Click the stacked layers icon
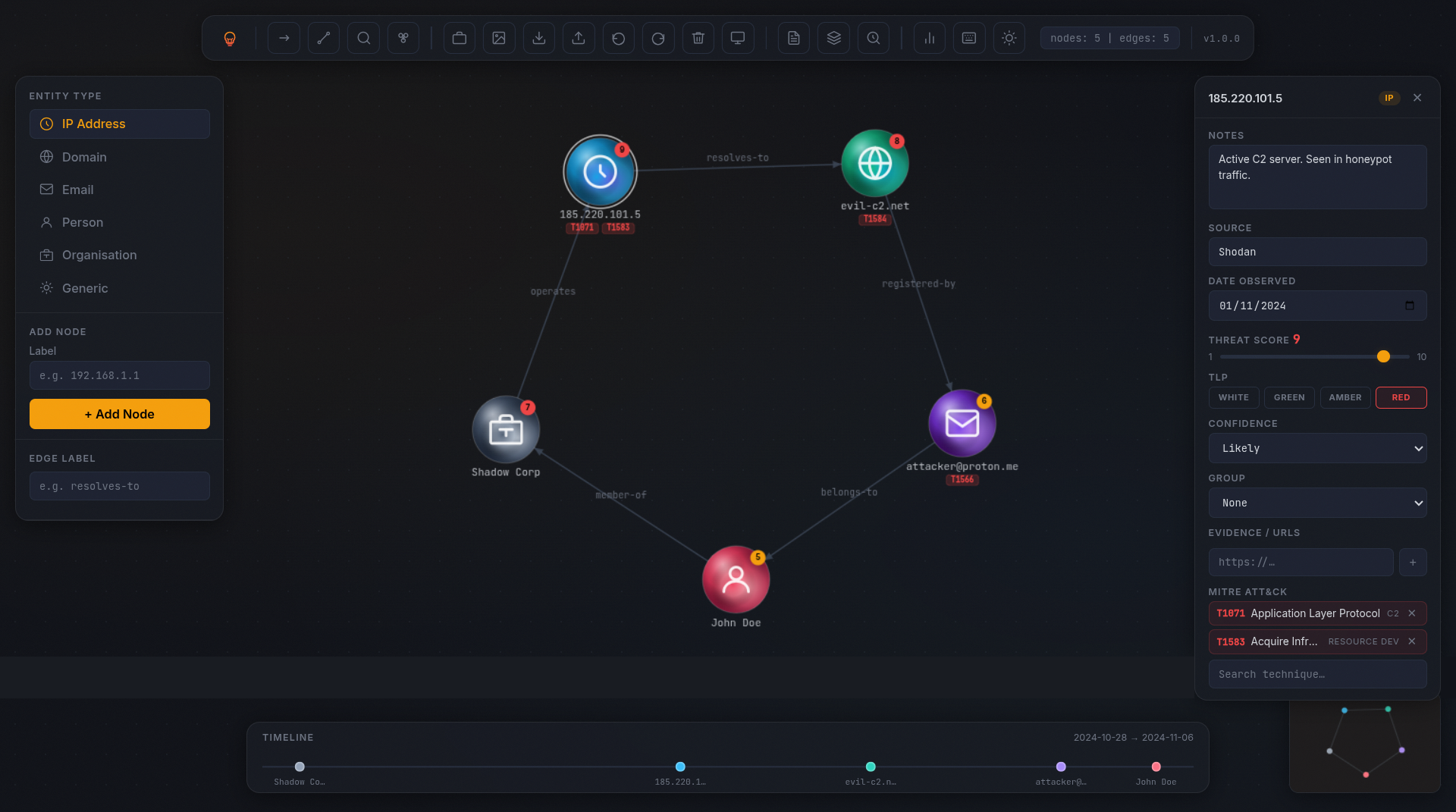Screen dimensions: 1456x812 point(834,38)
